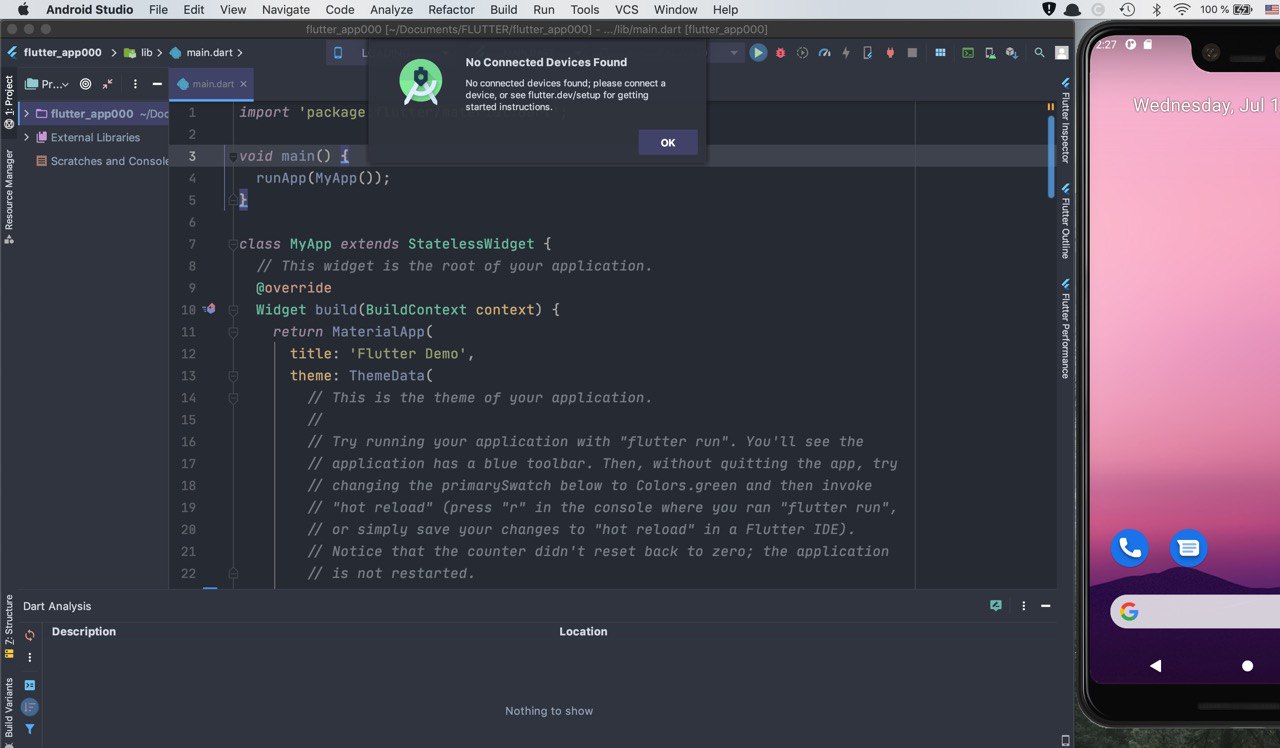Click the Wi-Fi icon in menu bar
Viewport: 1280px width, 748px height.
point(1182,10)
